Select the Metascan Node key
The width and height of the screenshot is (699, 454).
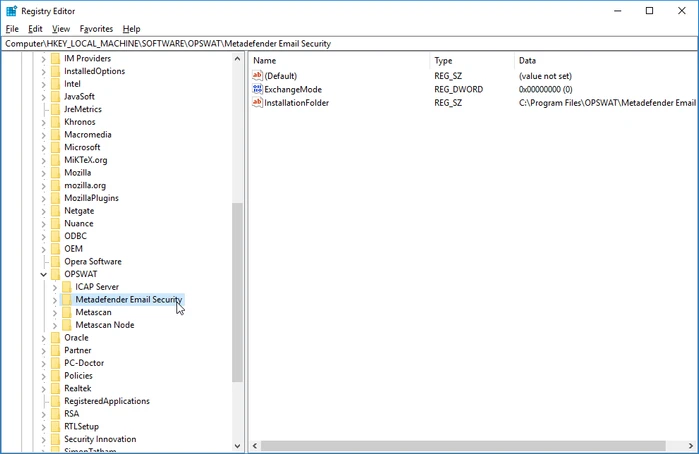105,325
